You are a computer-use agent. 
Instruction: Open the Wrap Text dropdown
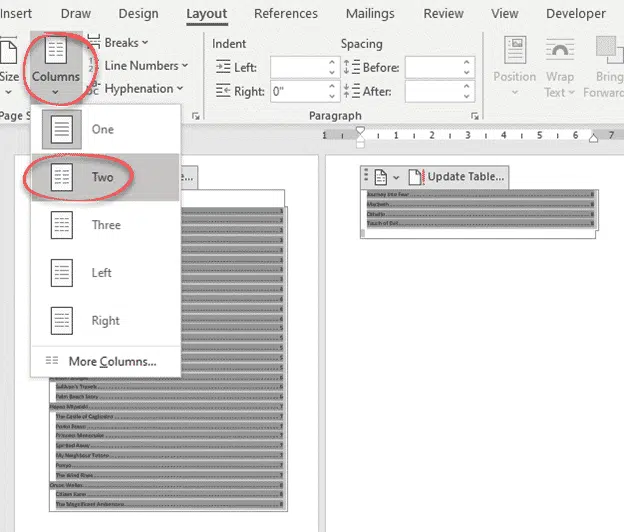pos(560,67)
